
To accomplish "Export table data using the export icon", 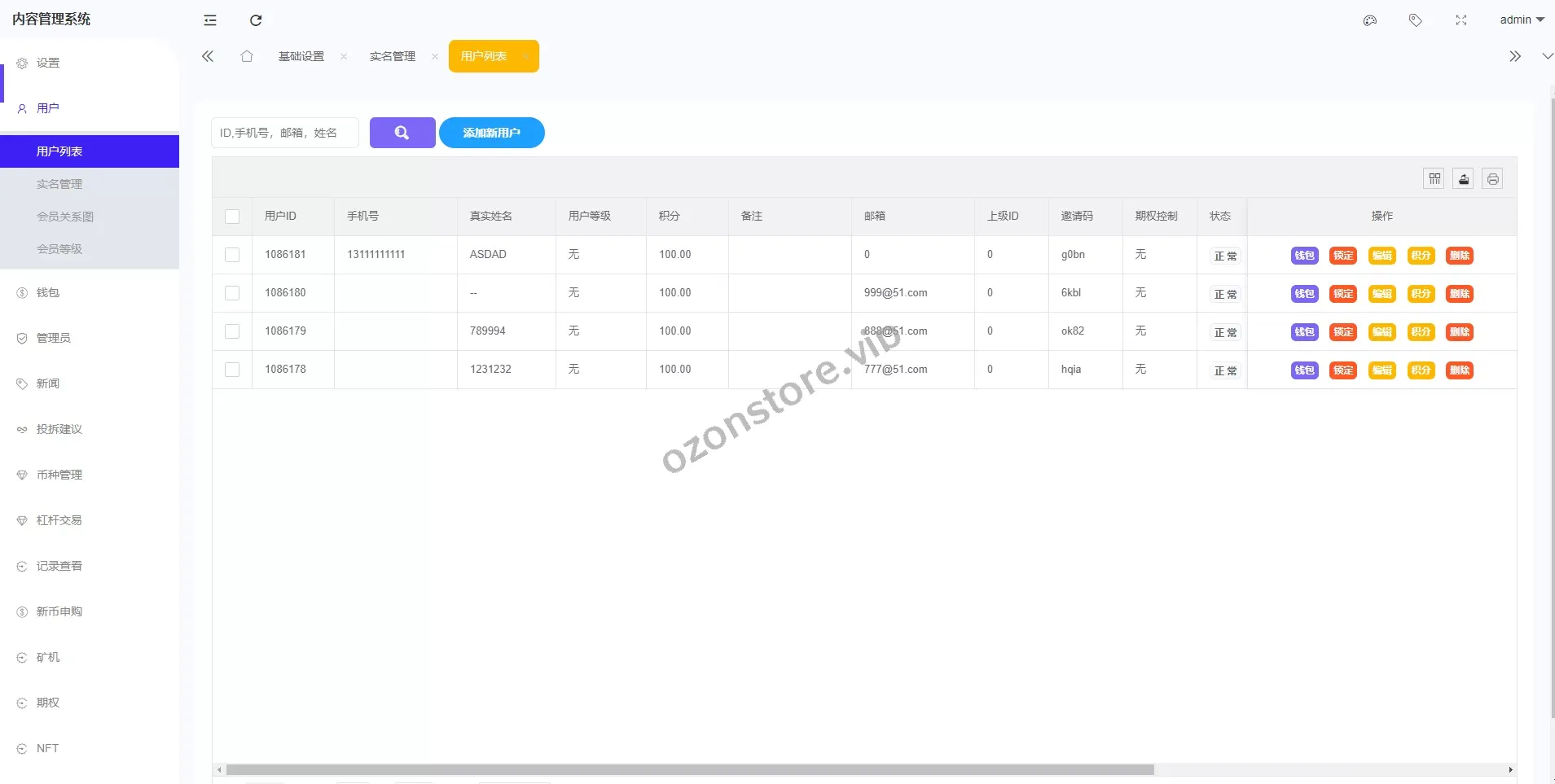I will tap(1464, 179).
